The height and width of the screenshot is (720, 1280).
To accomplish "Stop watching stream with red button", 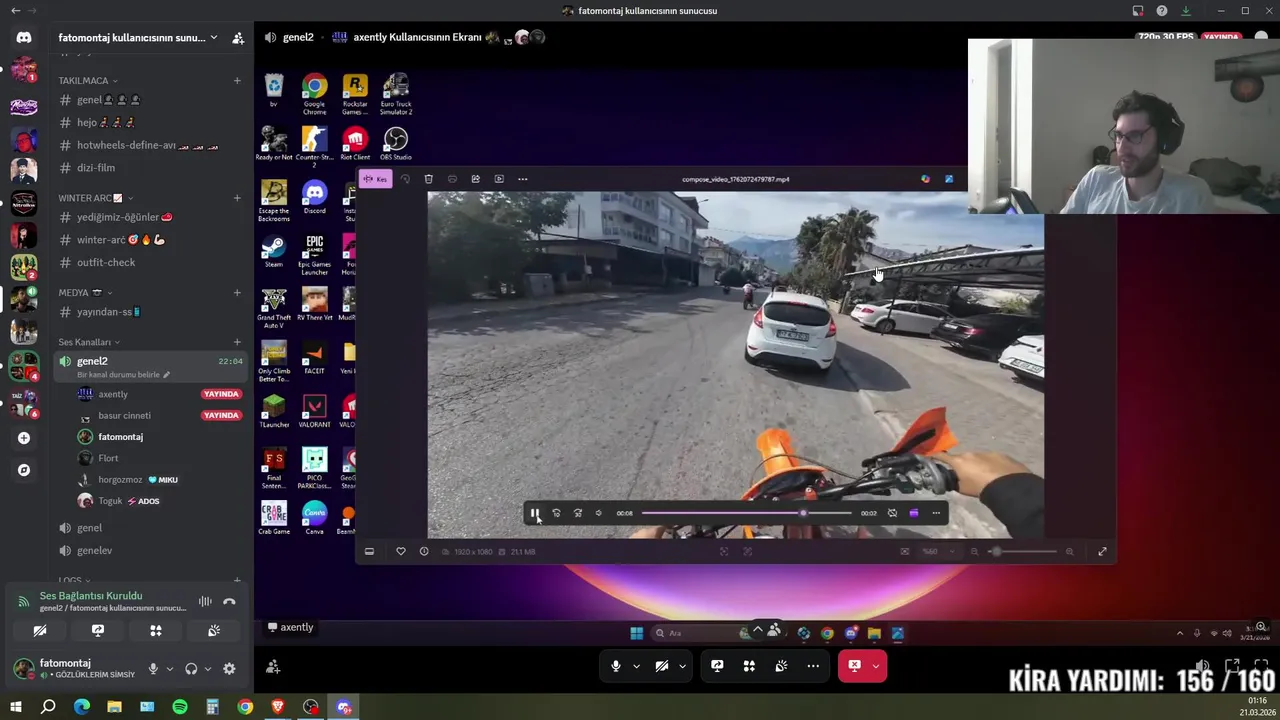I will pos(854,666).
